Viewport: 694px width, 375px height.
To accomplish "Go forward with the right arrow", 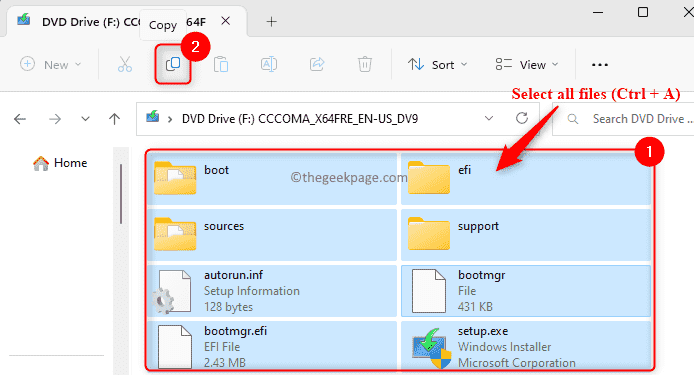I will pyautogui.click(x=55, y=119).
